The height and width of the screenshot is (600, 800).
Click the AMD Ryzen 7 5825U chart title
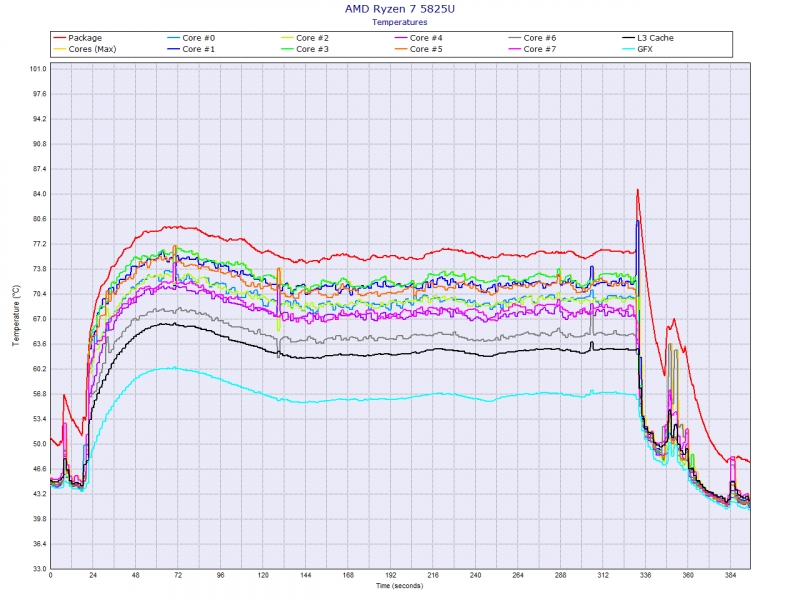click(x=399, y=9)
